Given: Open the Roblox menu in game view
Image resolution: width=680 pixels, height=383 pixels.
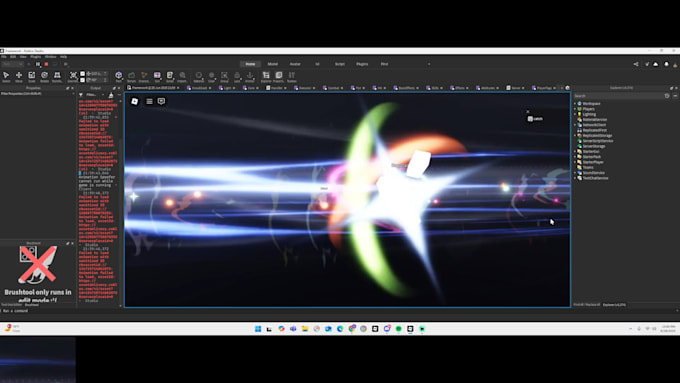Looking at the screenshot, I should click(x=135, y=101).
